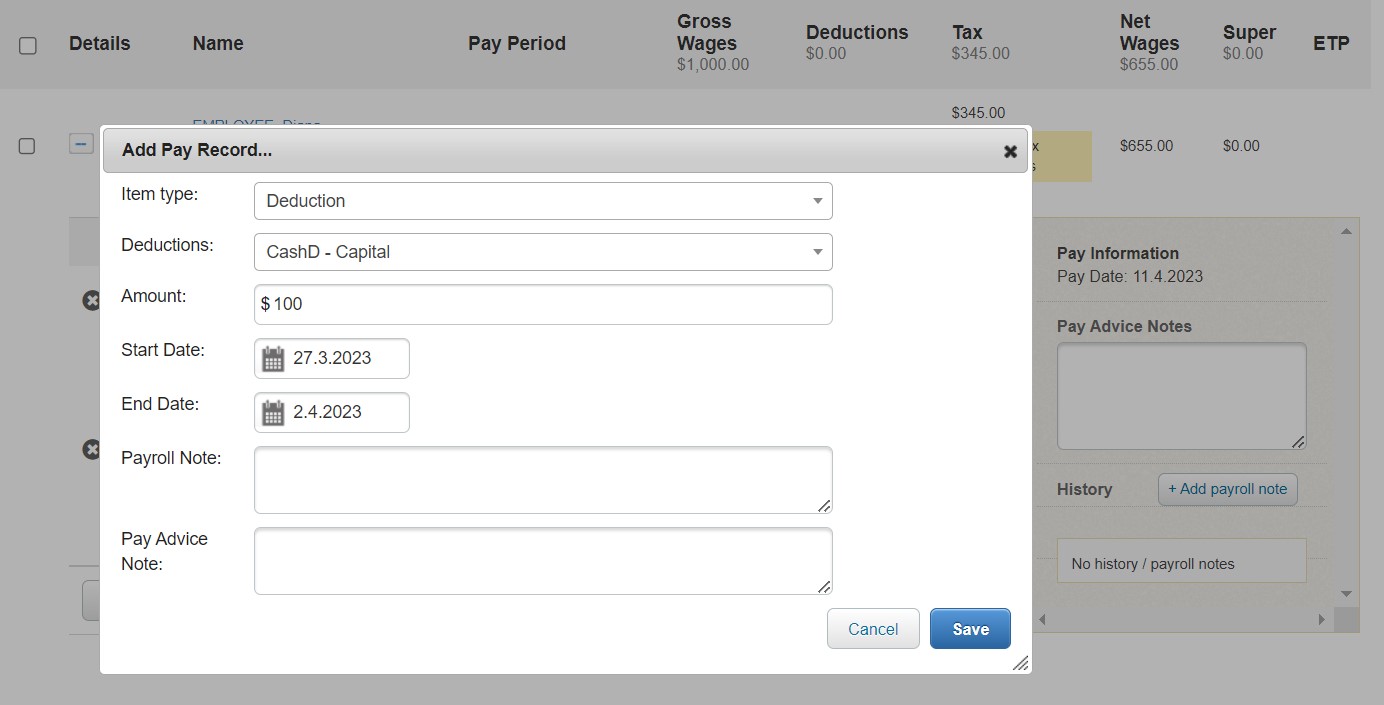
Task: Grab the dialog resize handle corner
Action: pyautogui.click(x=1020, y=663)
